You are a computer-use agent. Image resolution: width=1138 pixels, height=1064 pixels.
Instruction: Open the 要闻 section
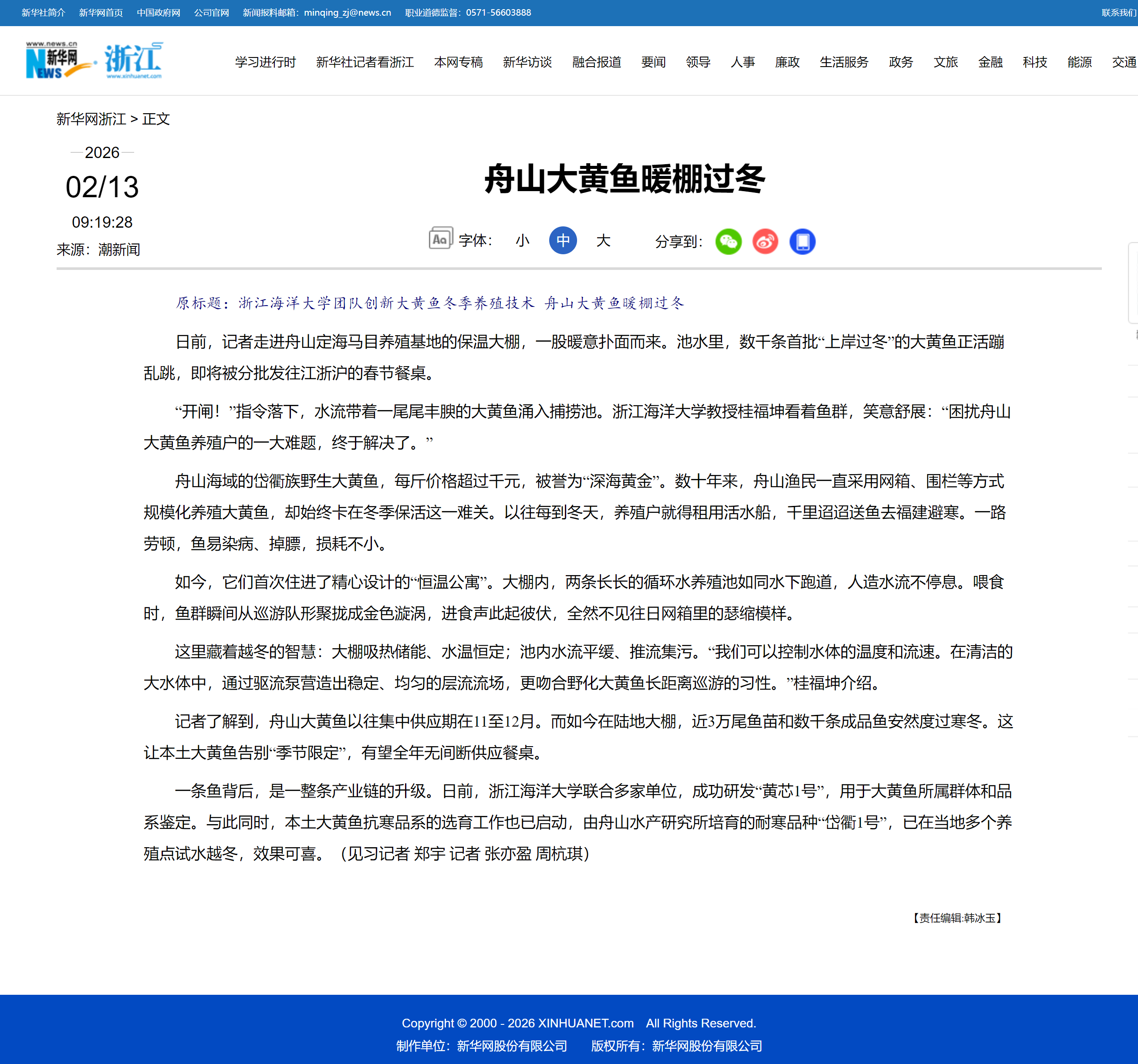(653, 62)
